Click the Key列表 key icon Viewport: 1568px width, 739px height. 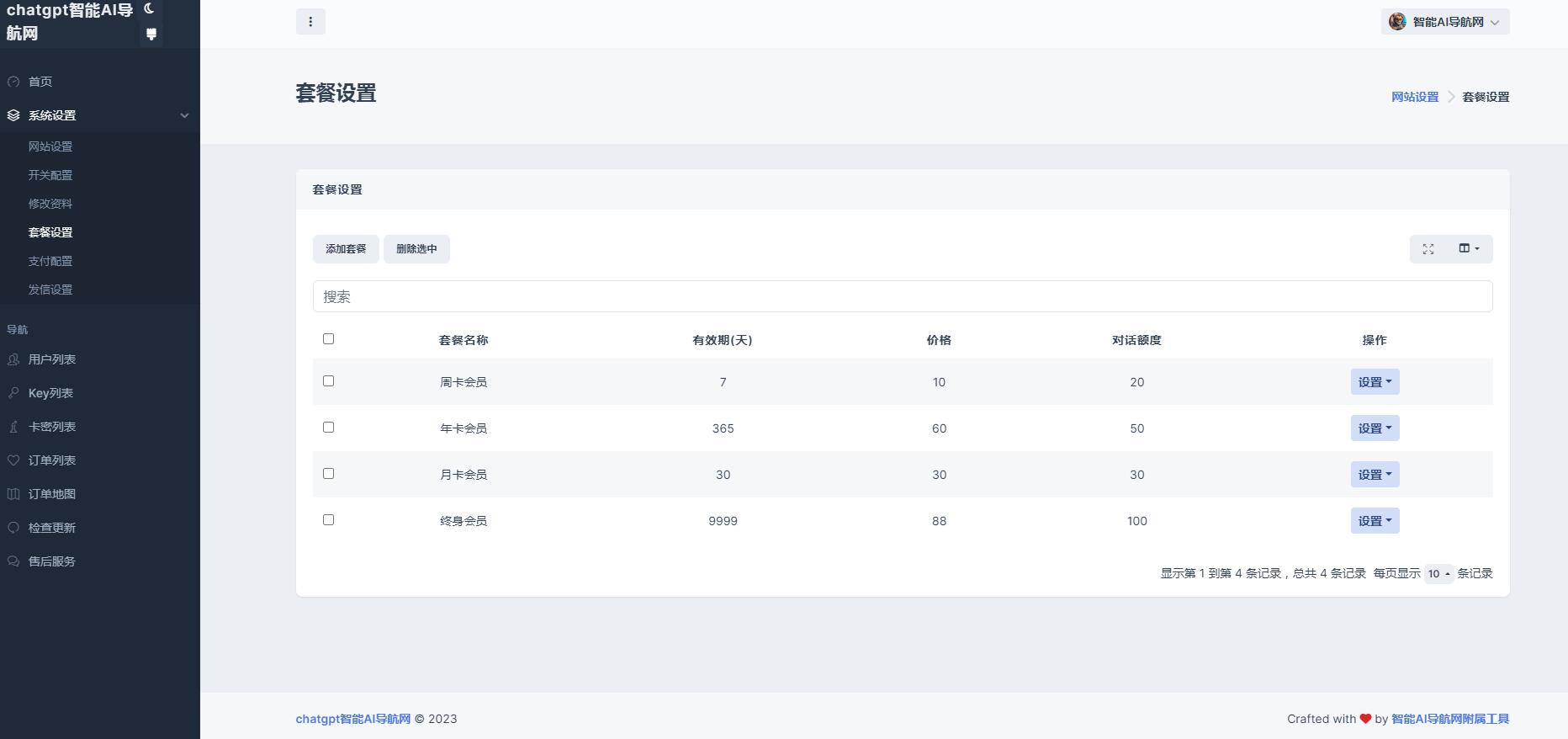[x=13, y=393]
